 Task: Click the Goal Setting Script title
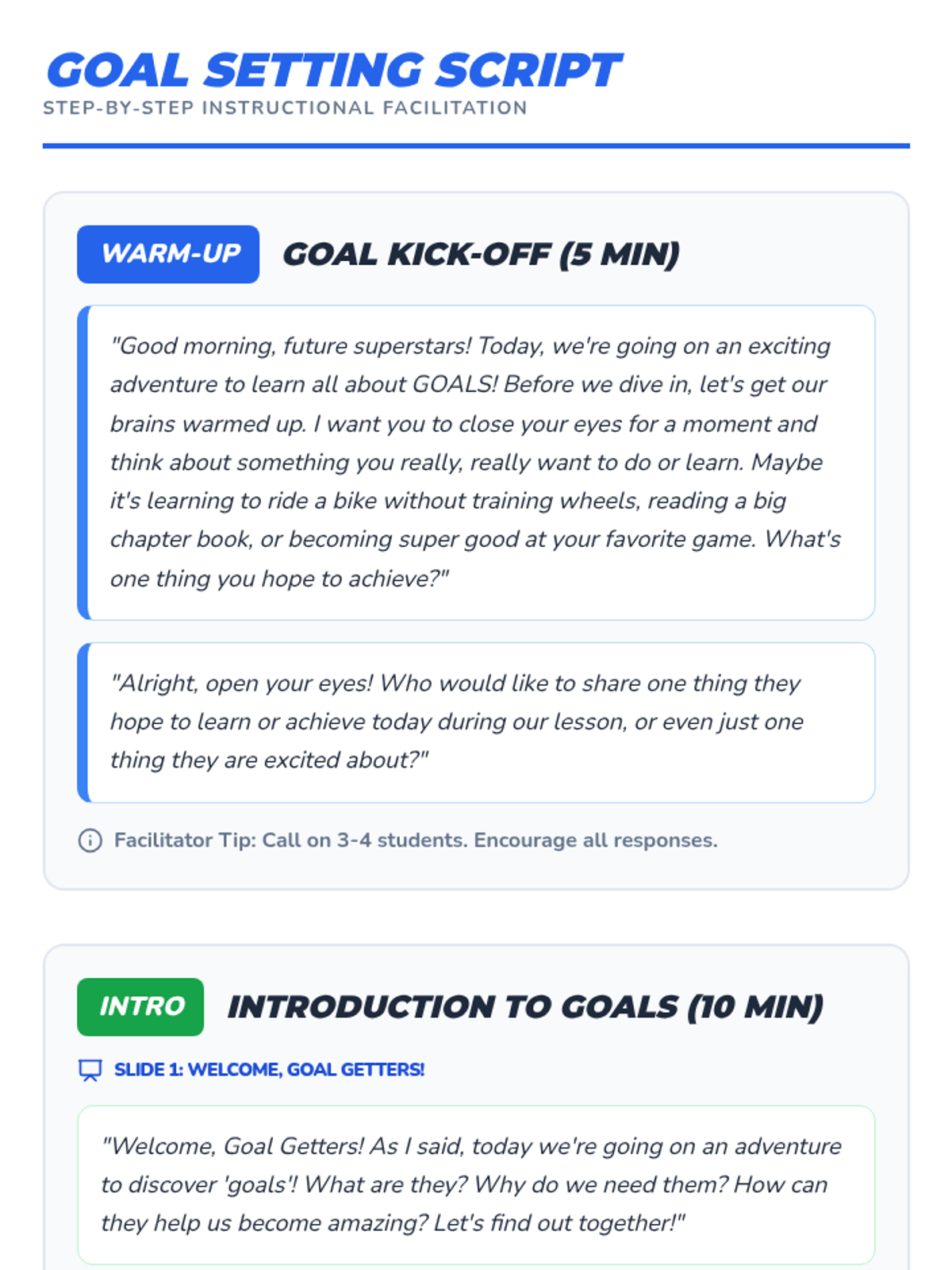click(334, 70)
